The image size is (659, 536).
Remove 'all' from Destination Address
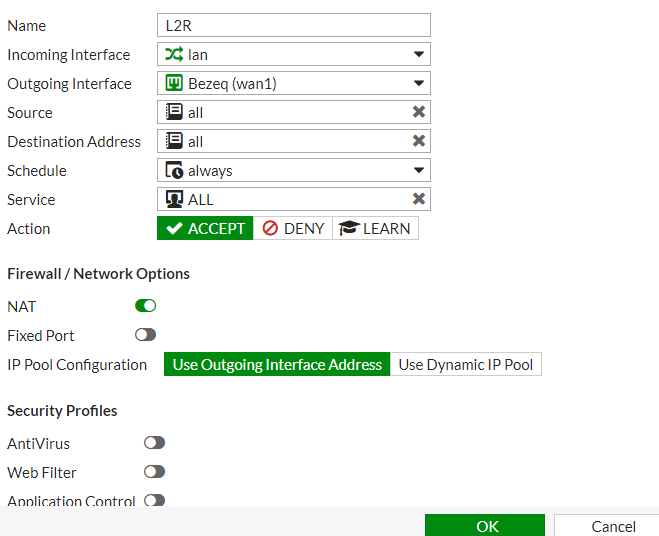(419, 142)
